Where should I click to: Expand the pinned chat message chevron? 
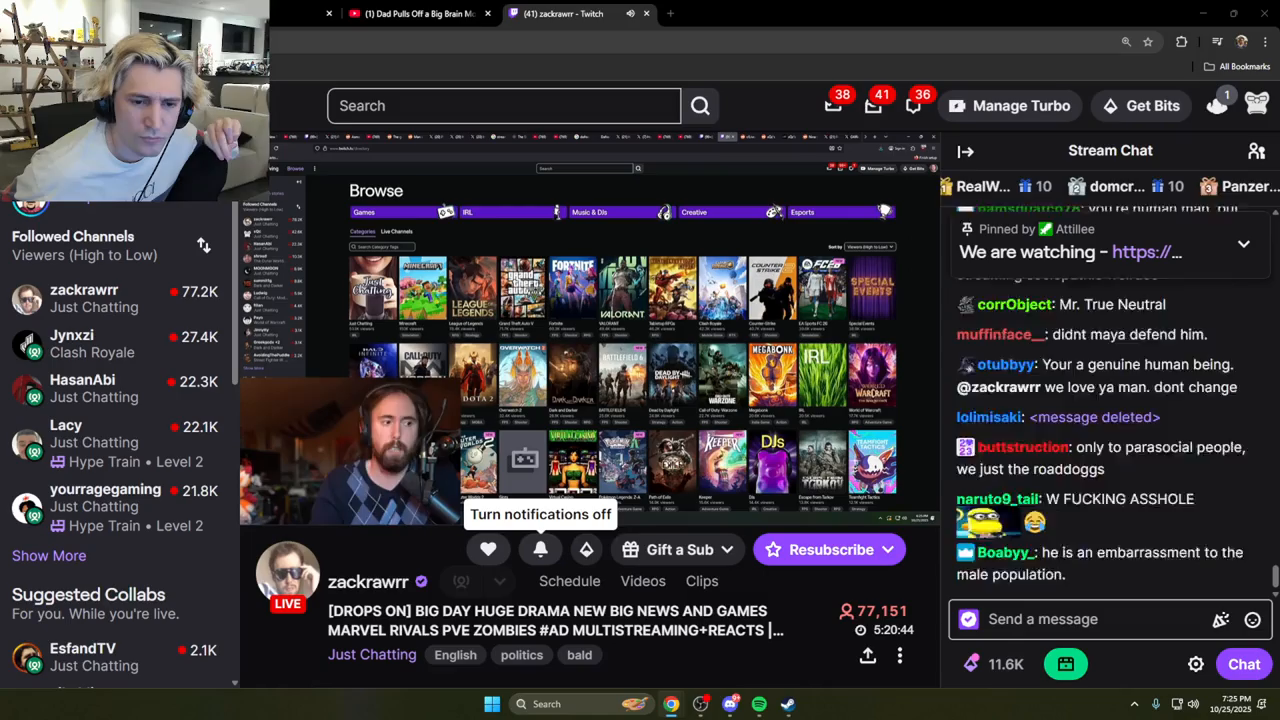pyautogui.click(x=1243, y=243)
